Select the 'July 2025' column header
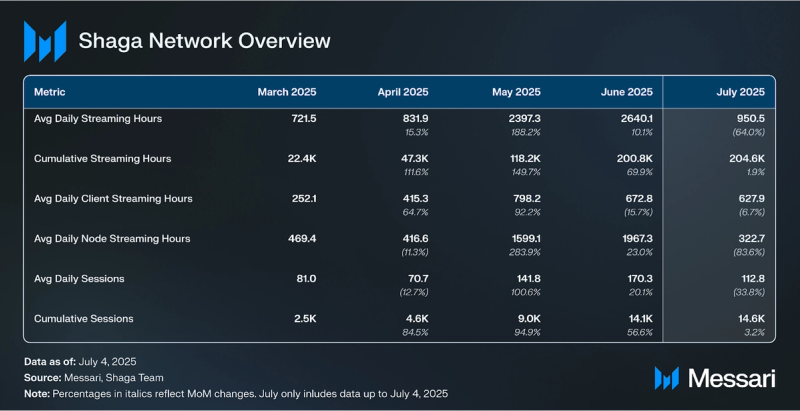 click(x=740, y=92)
